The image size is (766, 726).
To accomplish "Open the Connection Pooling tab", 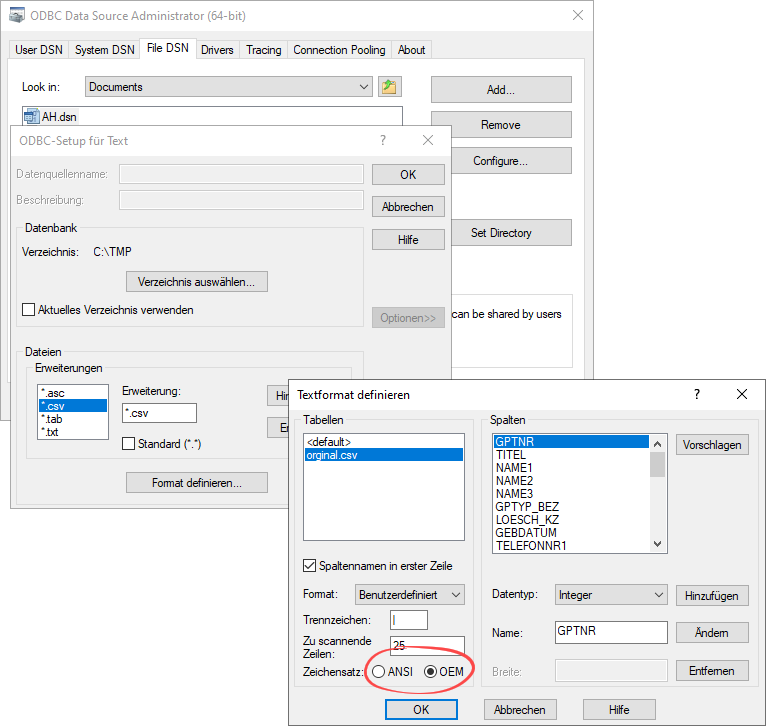I will pos(339,49).
